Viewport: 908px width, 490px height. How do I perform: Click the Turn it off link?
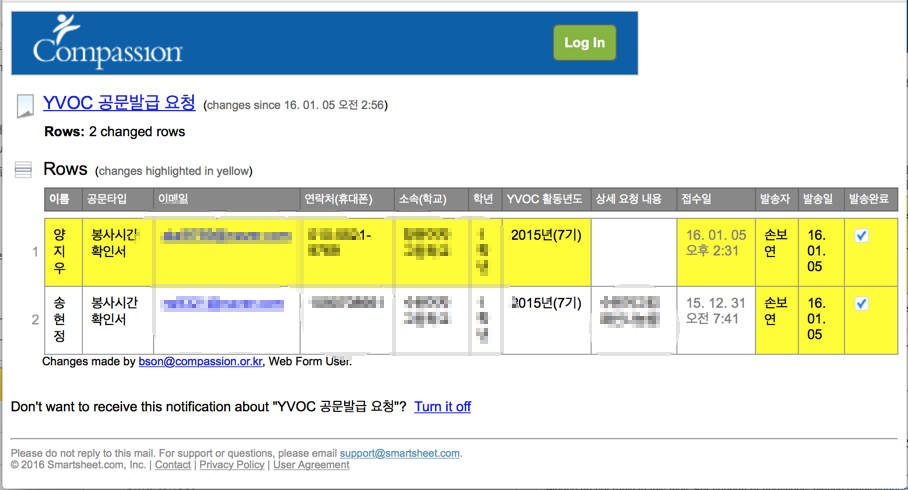(442, 407)
